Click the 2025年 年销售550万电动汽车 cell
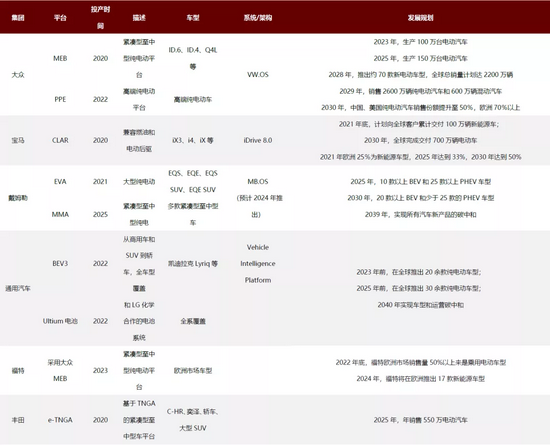The width and height of the screenshot is (550, 446). click(421, 420)
